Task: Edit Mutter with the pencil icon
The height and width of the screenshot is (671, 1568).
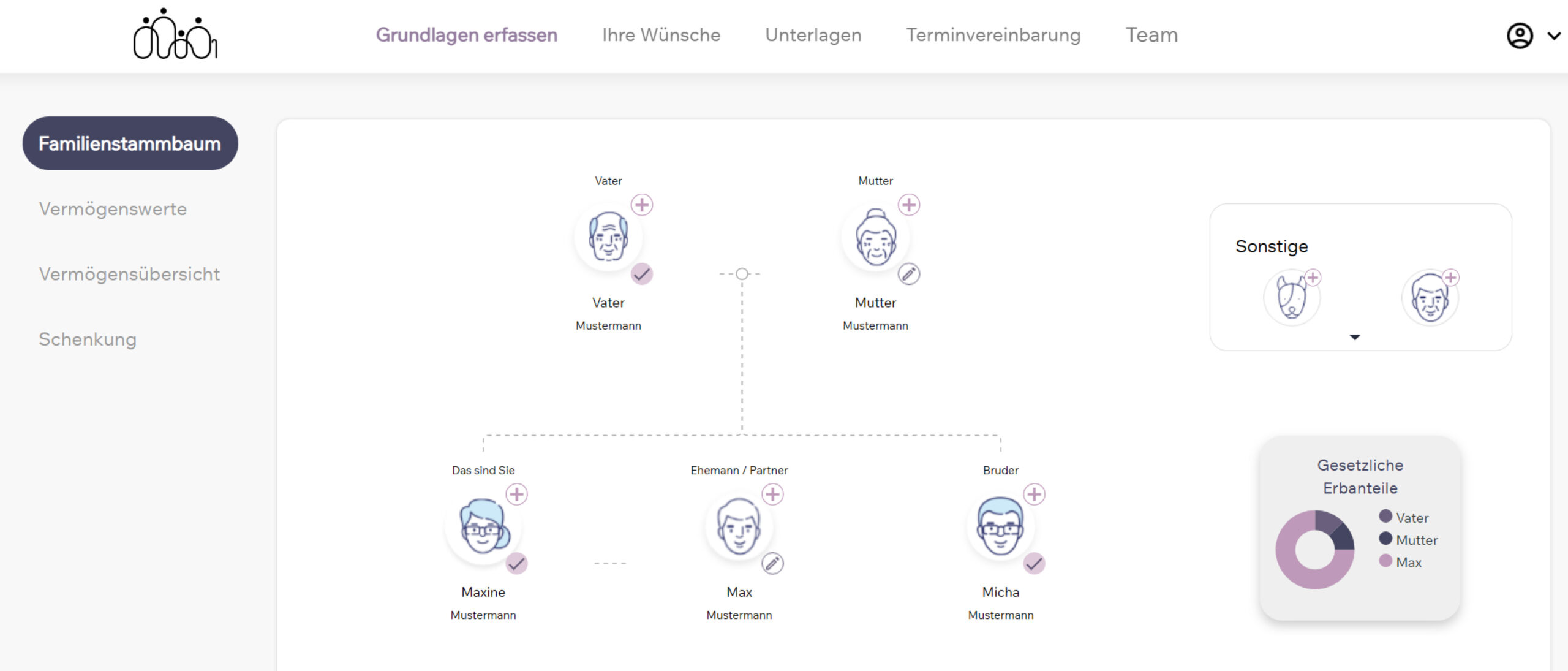Action: 909,274
